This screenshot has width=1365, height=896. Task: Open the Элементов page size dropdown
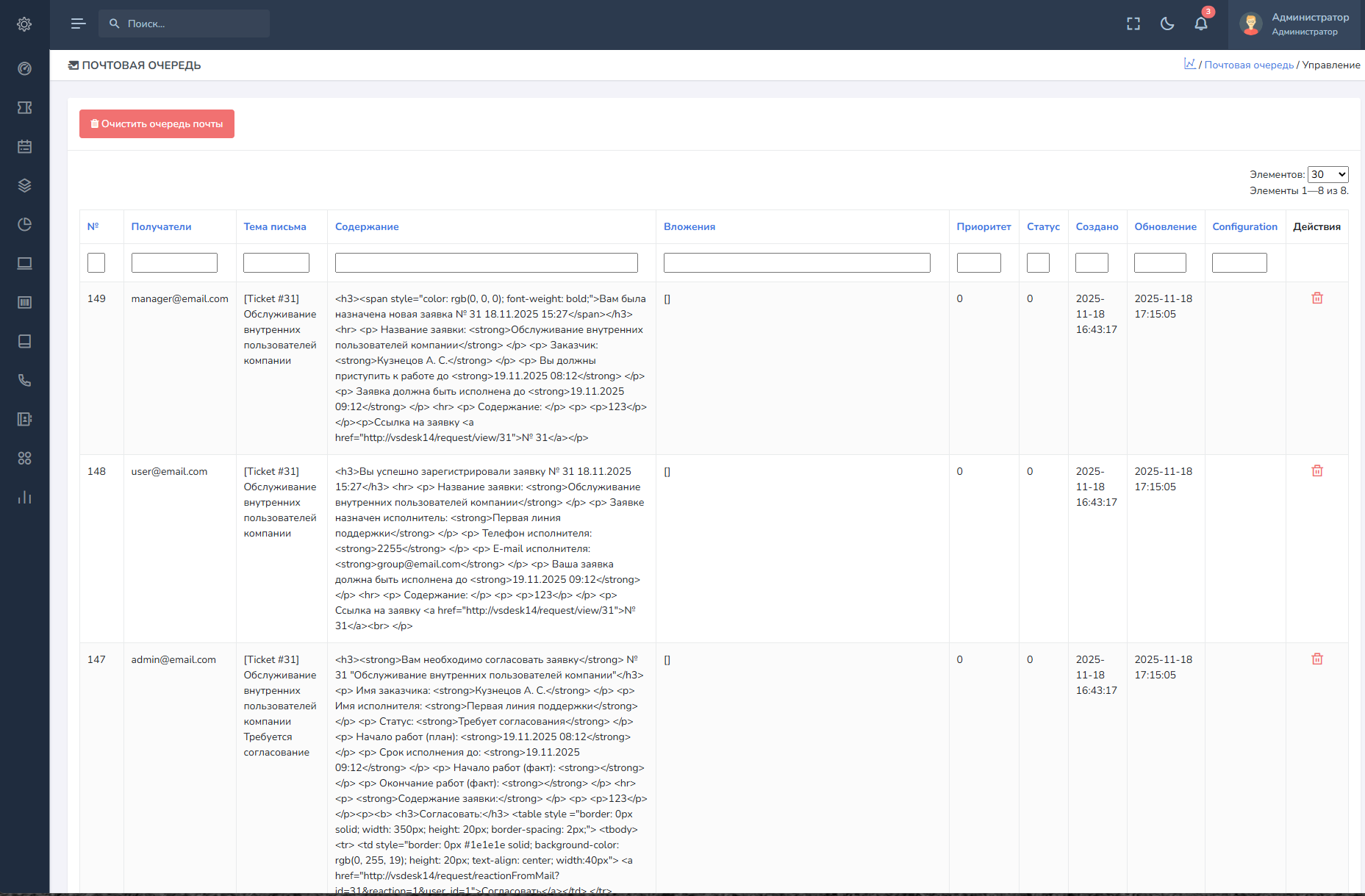1328,174
